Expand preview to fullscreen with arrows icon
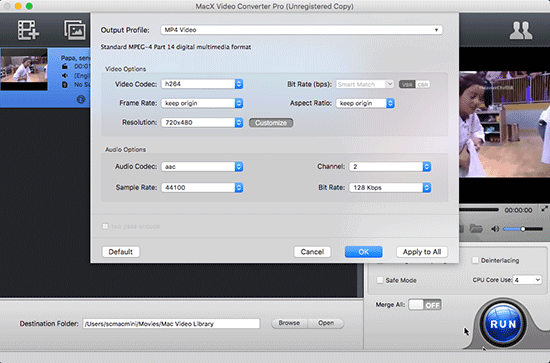 click(x=544, y=209)
